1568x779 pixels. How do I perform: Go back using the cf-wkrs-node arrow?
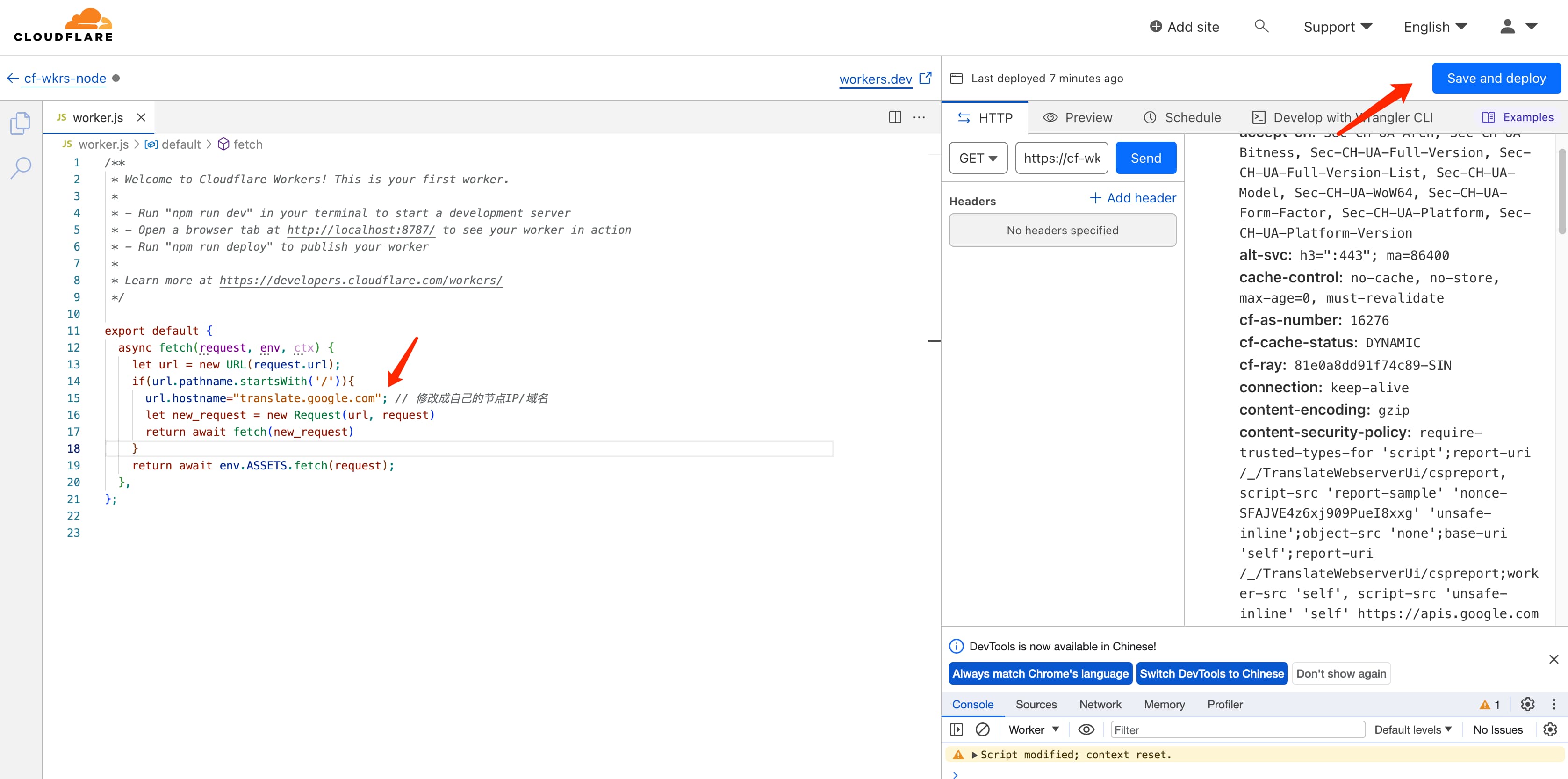pos(12,79)
